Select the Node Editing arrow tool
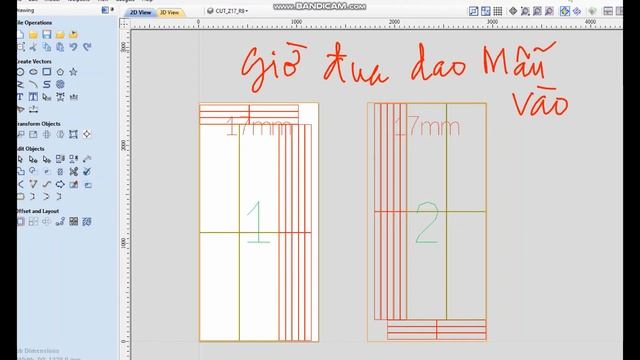The height and width of the screenshot is (360, 640). pos(33,159)
